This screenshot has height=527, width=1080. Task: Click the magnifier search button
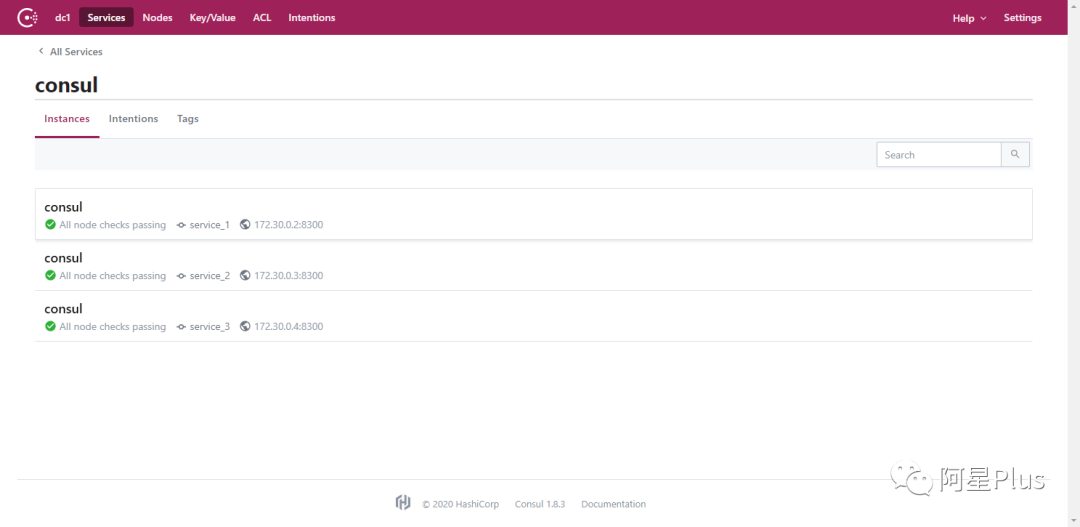(x=1015, y=155)
